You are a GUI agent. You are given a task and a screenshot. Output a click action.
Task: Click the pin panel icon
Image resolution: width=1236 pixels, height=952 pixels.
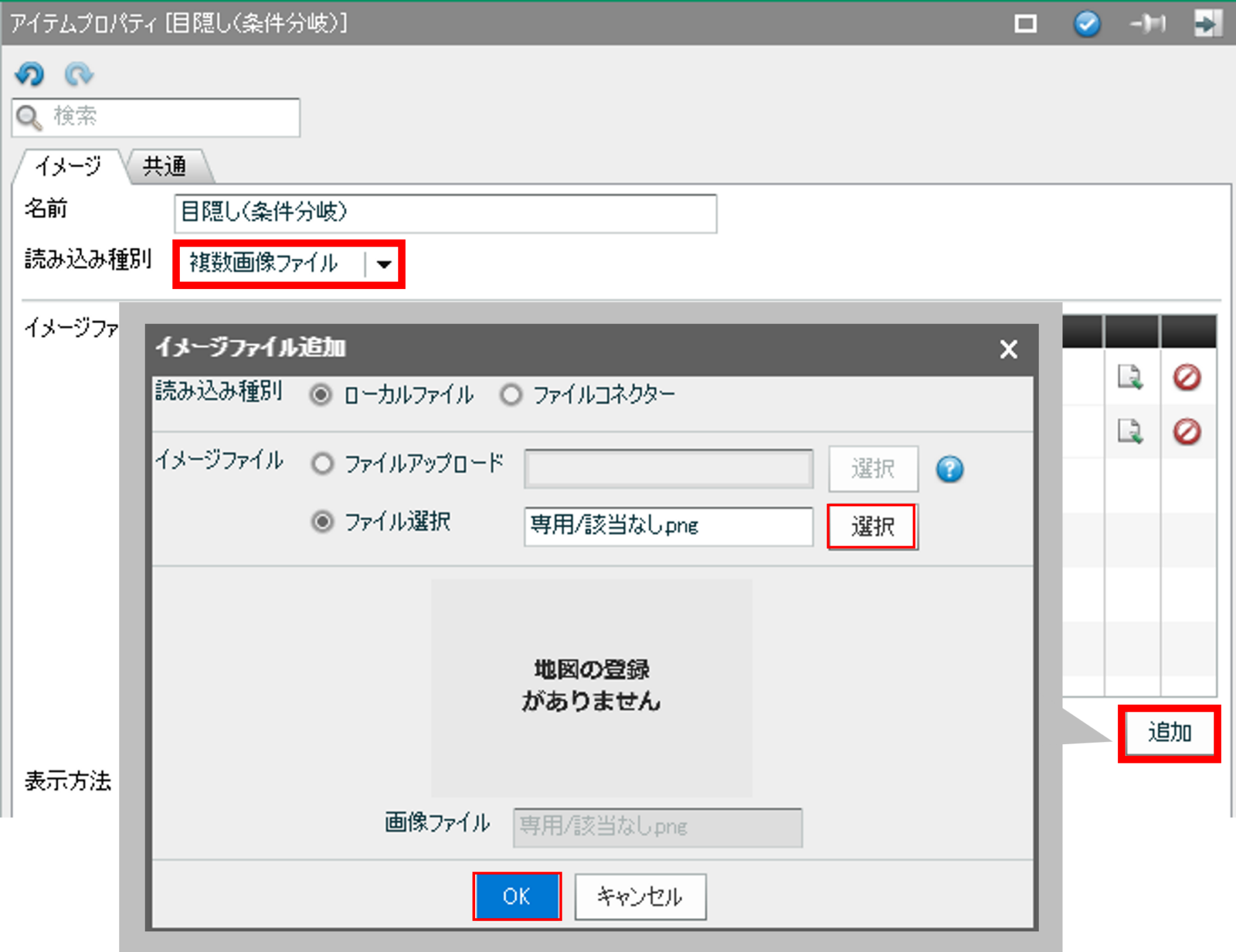pyautogui.click(x=1148, y=24)
